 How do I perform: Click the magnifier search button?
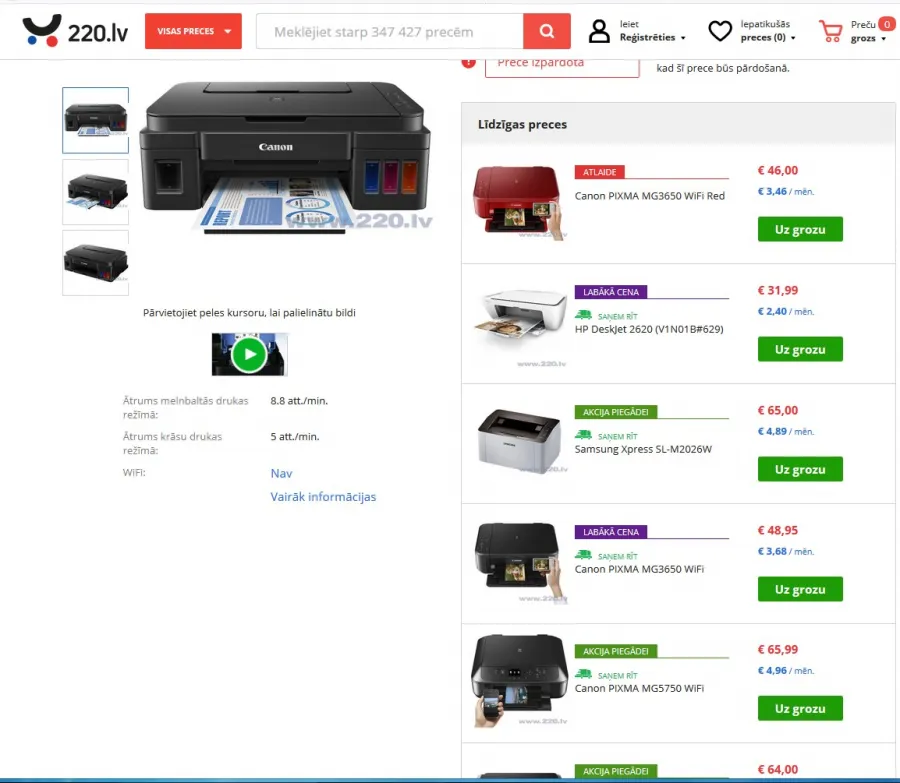[x=546, y=31]
